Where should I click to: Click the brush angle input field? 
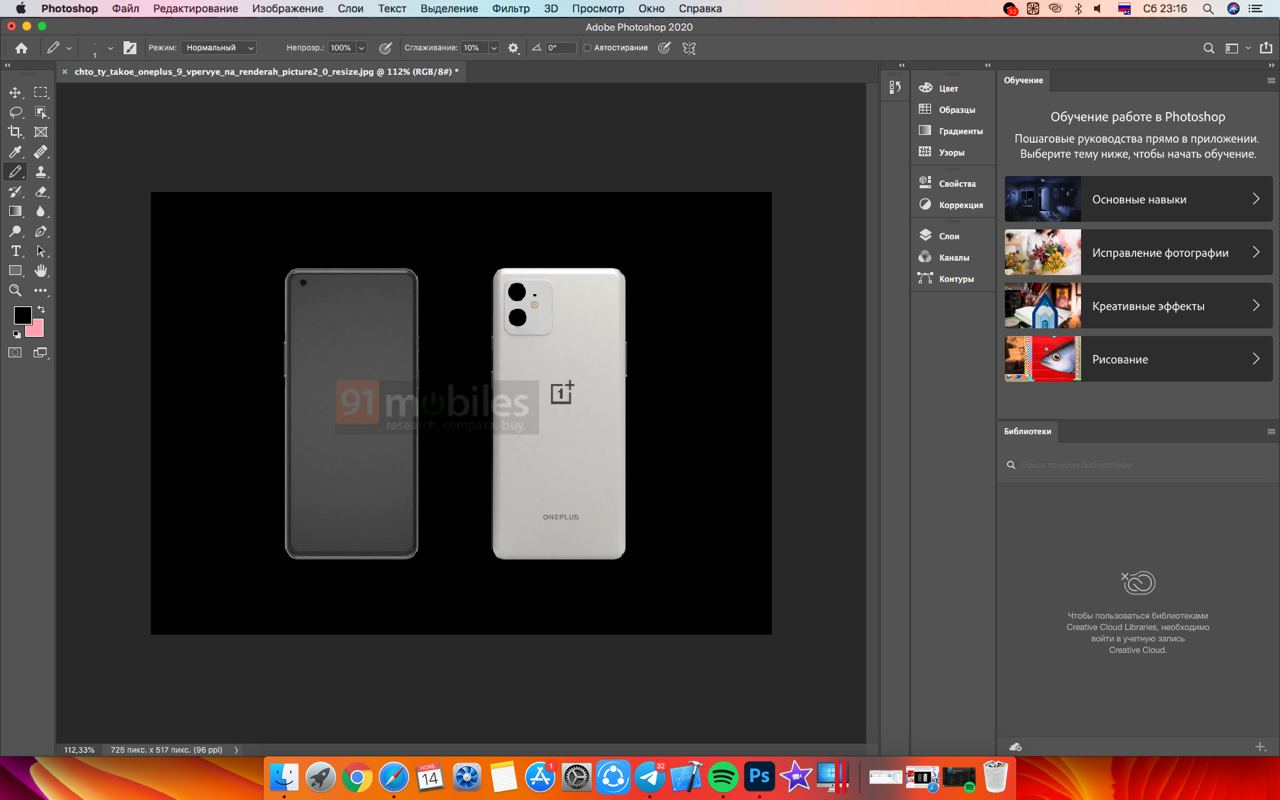coord(560,47)
